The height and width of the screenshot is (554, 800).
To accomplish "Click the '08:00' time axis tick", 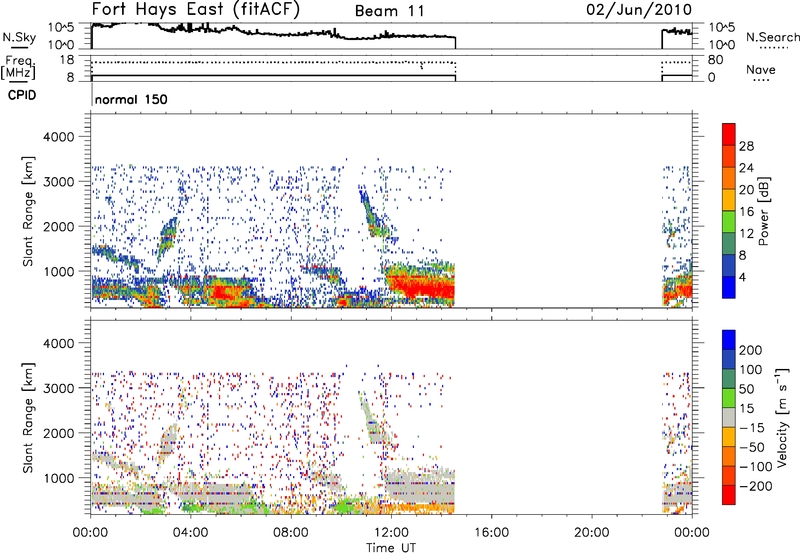I will pos(291,533).
